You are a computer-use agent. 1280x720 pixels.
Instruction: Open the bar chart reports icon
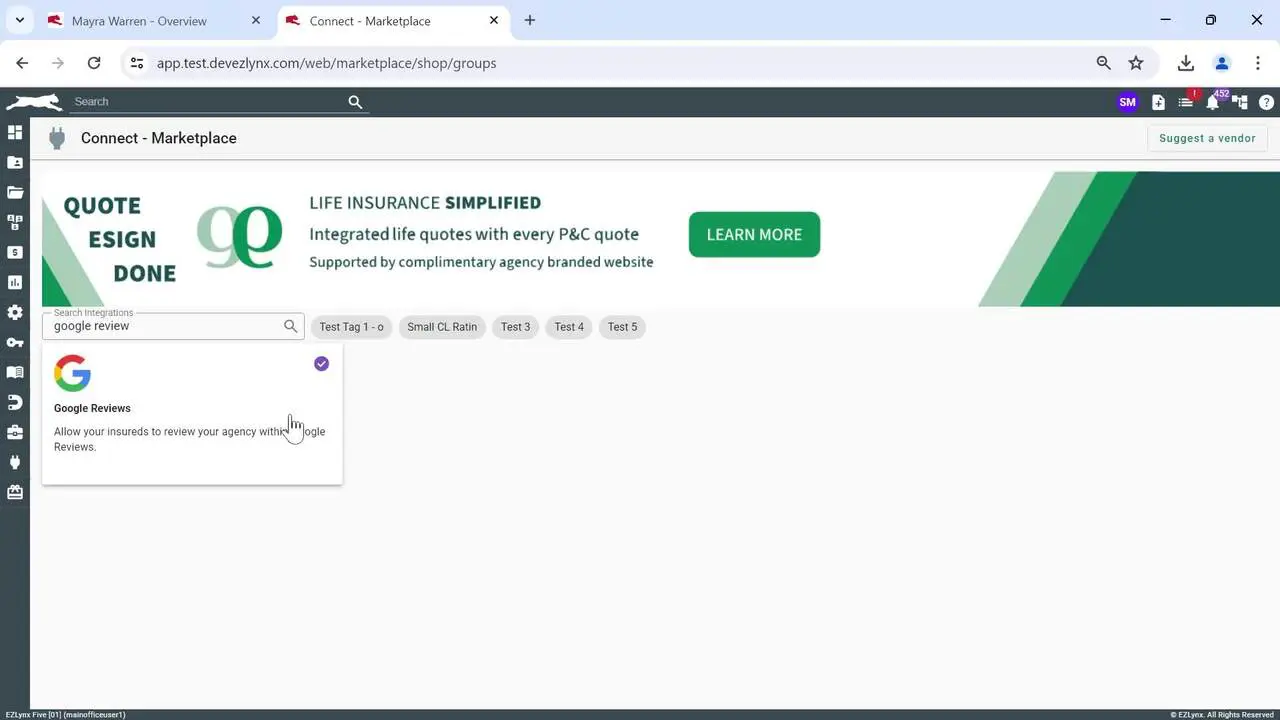tap(15, 282)
